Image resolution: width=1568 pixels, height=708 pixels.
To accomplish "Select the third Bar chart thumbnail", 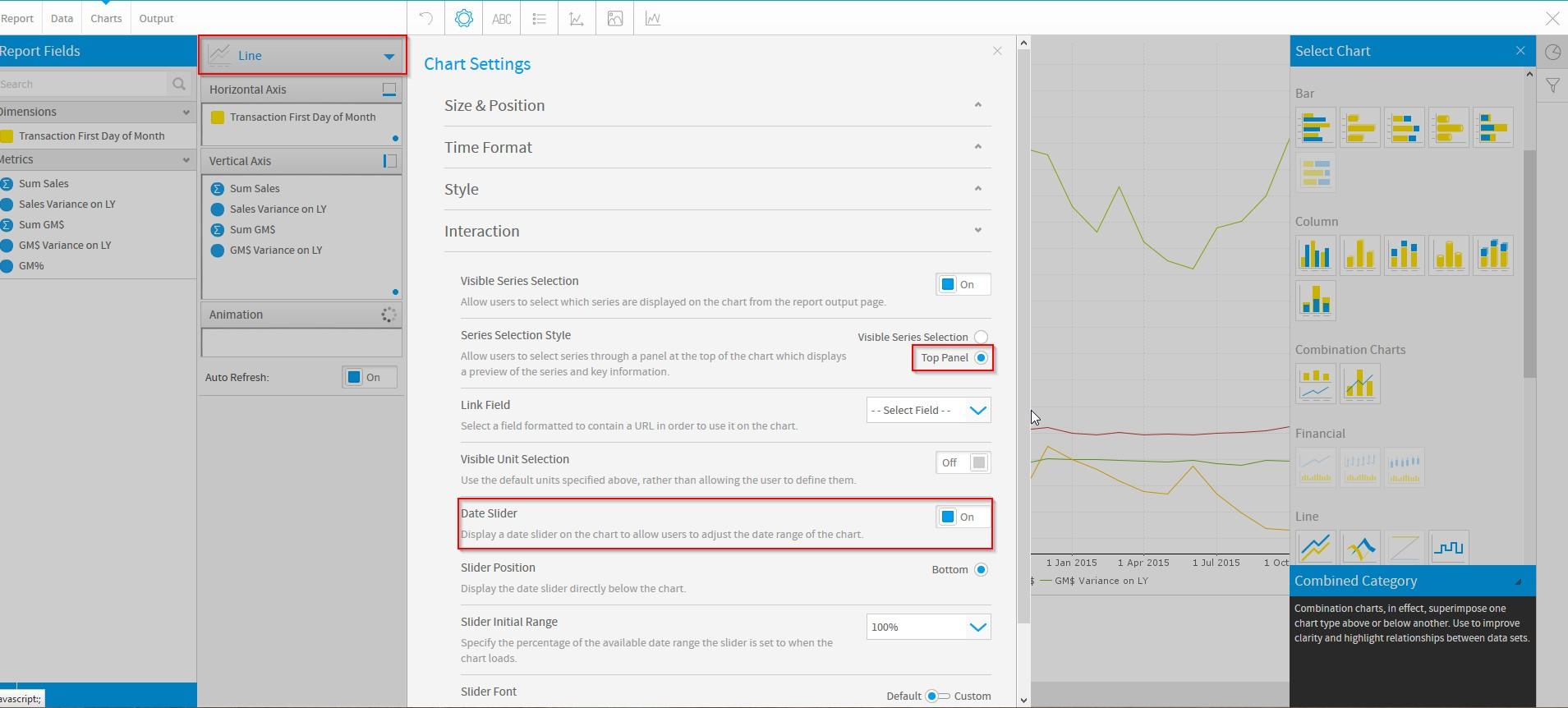I will point(1405,127).
